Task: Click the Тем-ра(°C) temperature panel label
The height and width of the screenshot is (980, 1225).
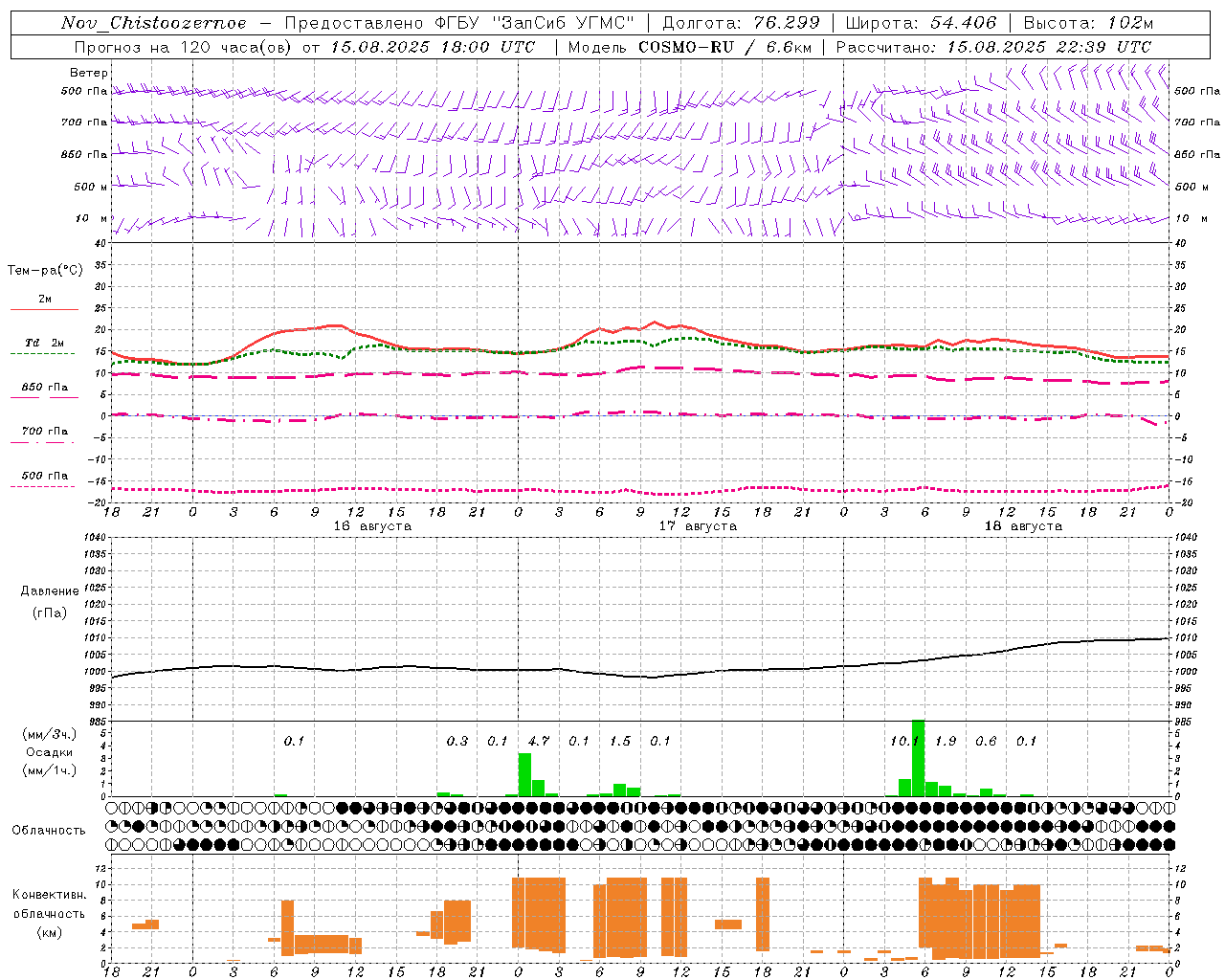Action: 45,270
